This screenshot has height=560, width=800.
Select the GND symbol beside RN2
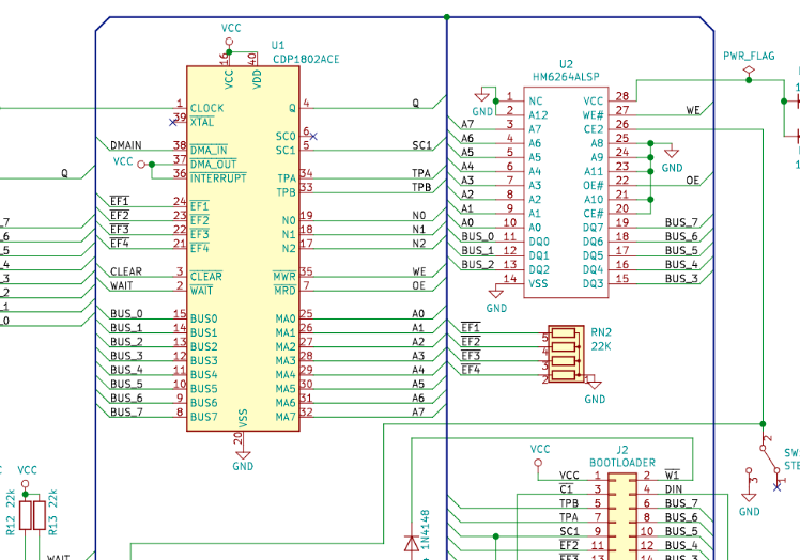point(594,388)
